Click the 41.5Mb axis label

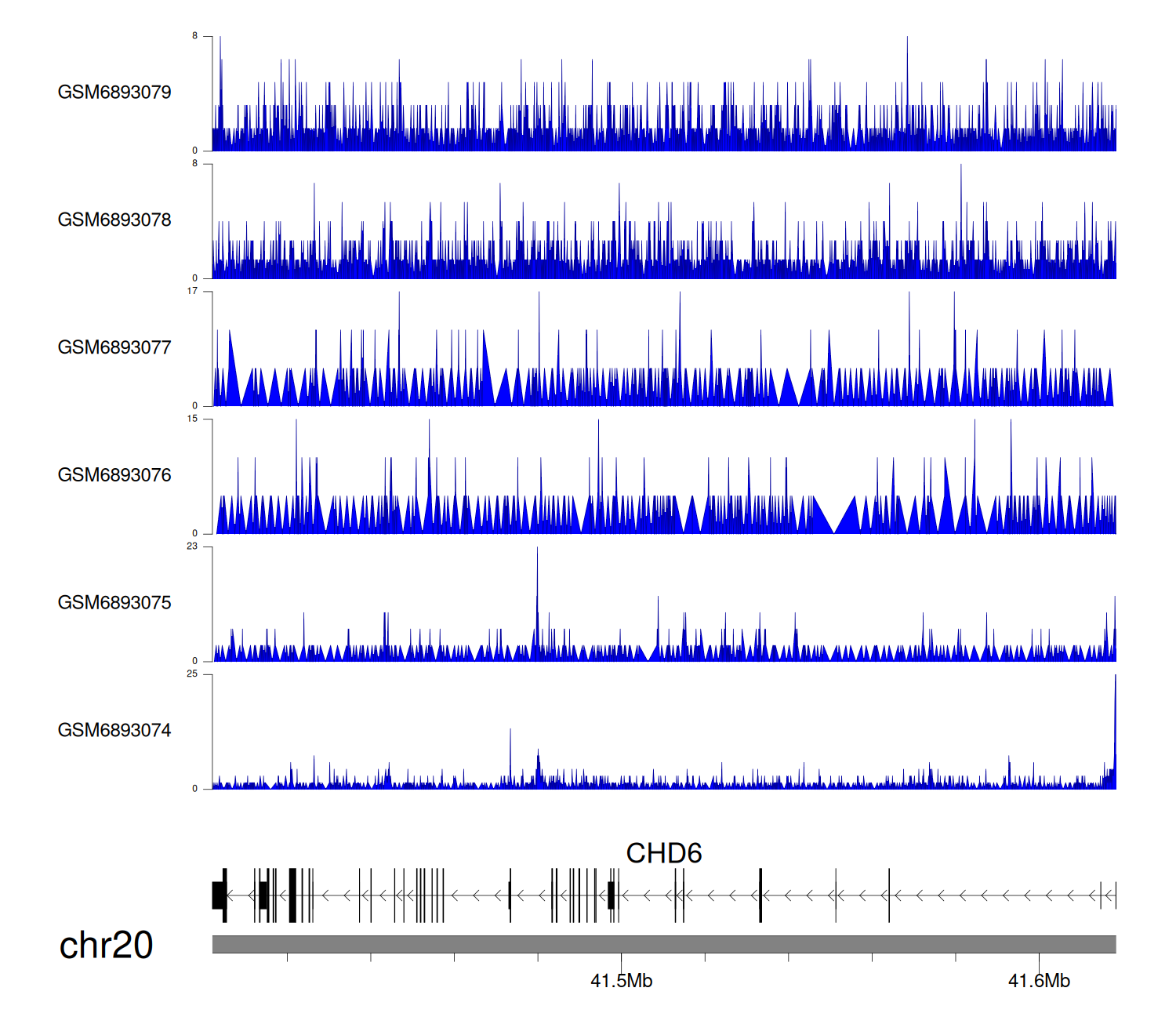(x=621, y=981)
